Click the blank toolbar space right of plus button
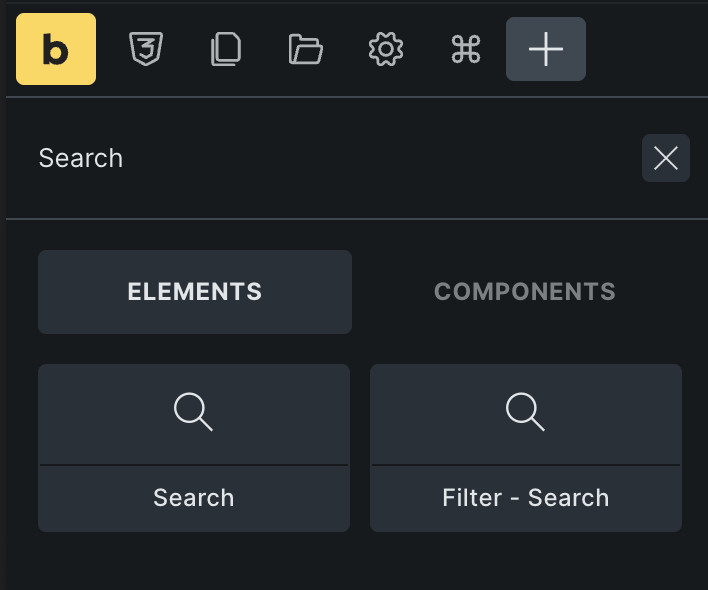The image size is (708, 590). 645,49
